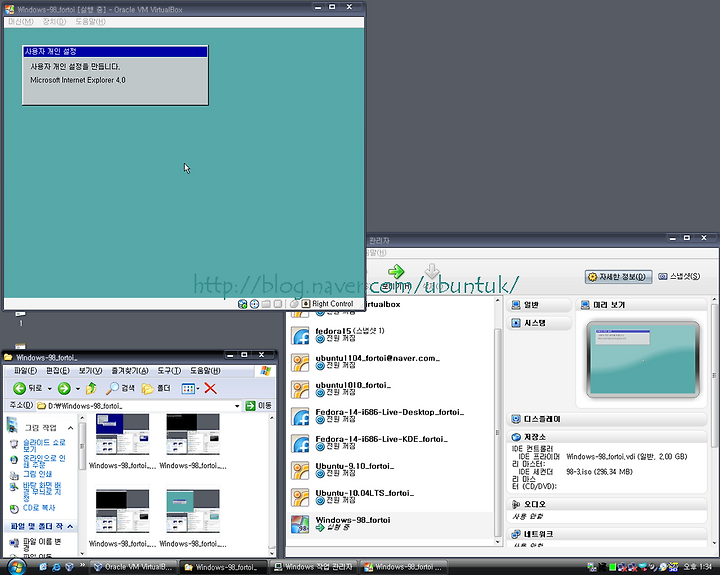Open the 일반 General section header
Image resolution: width=720 pixels, height=575 pixels.
pyautogui.click(x=539, y=305)
